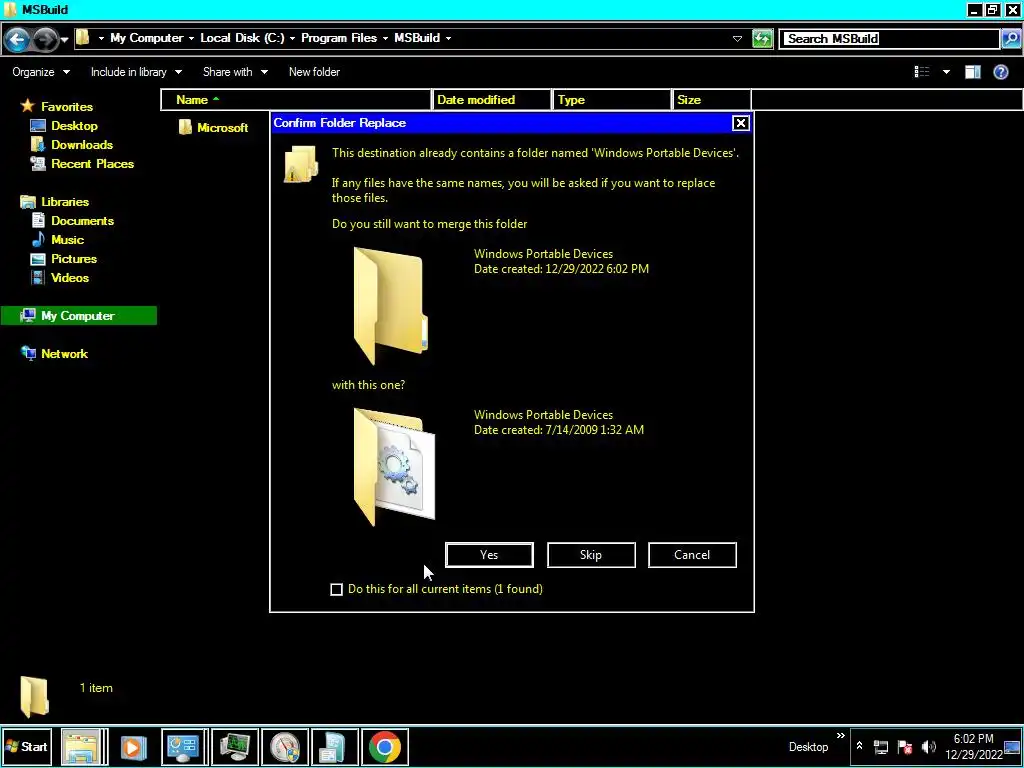Click the Forward navigation arrow

(45, 40)
